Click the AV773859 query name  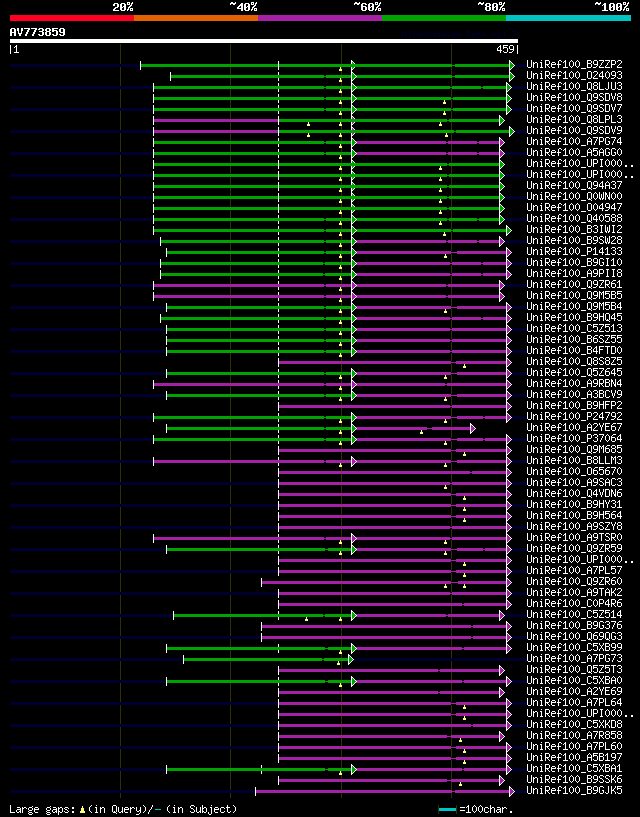point(38,32)
